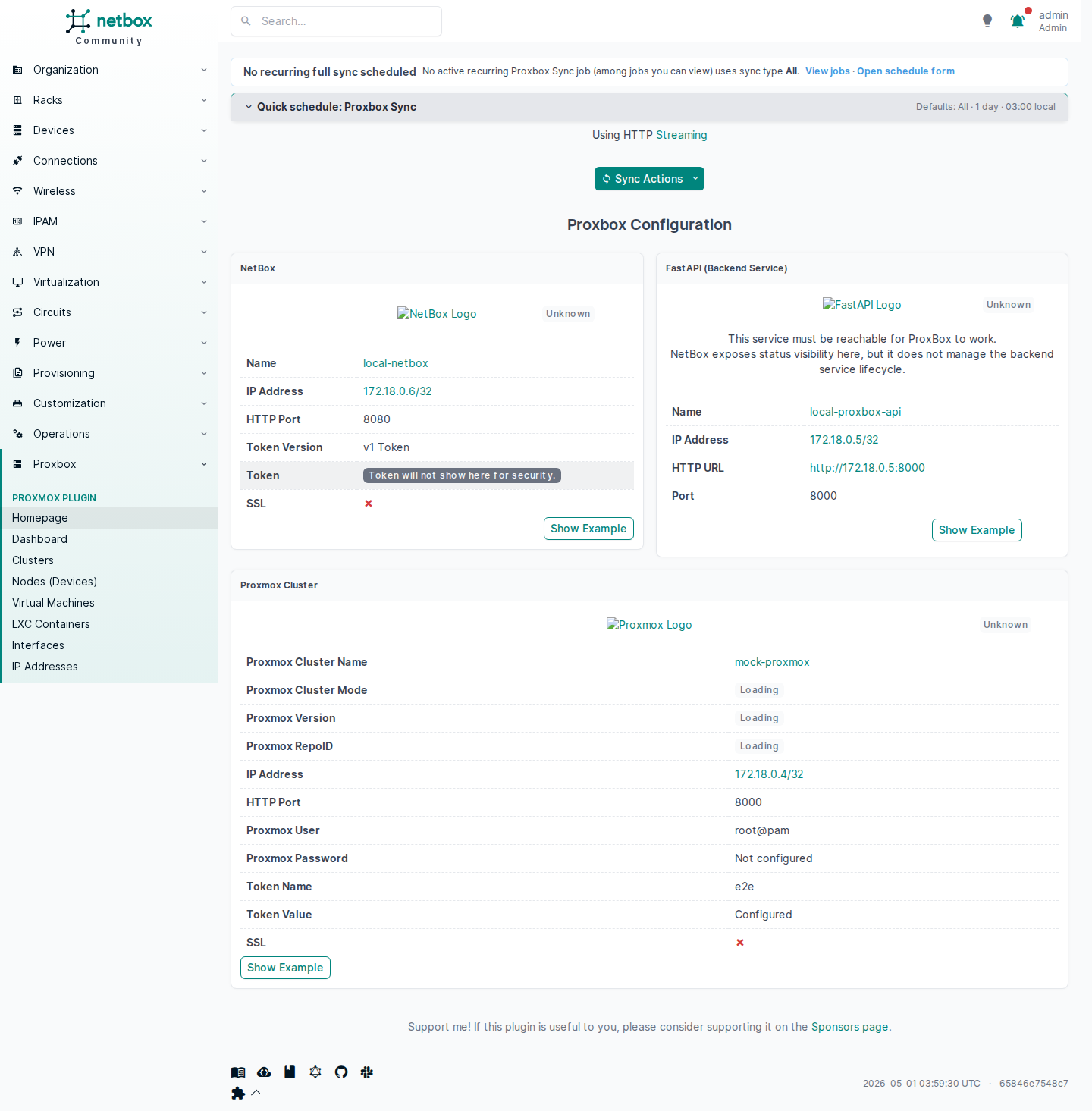Open the local-proxbox-api link
Viewport: 1092px width, 1111px height.
[855, 412]
